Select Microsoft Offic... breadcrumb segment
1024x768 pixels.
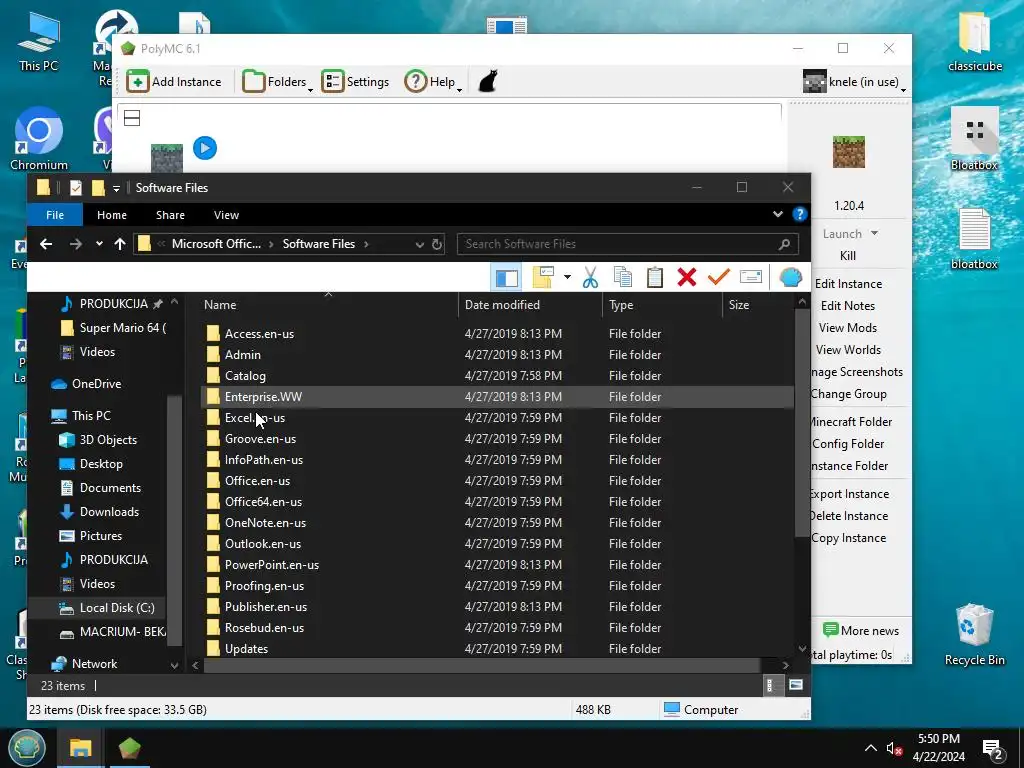[x=216, y=244]
